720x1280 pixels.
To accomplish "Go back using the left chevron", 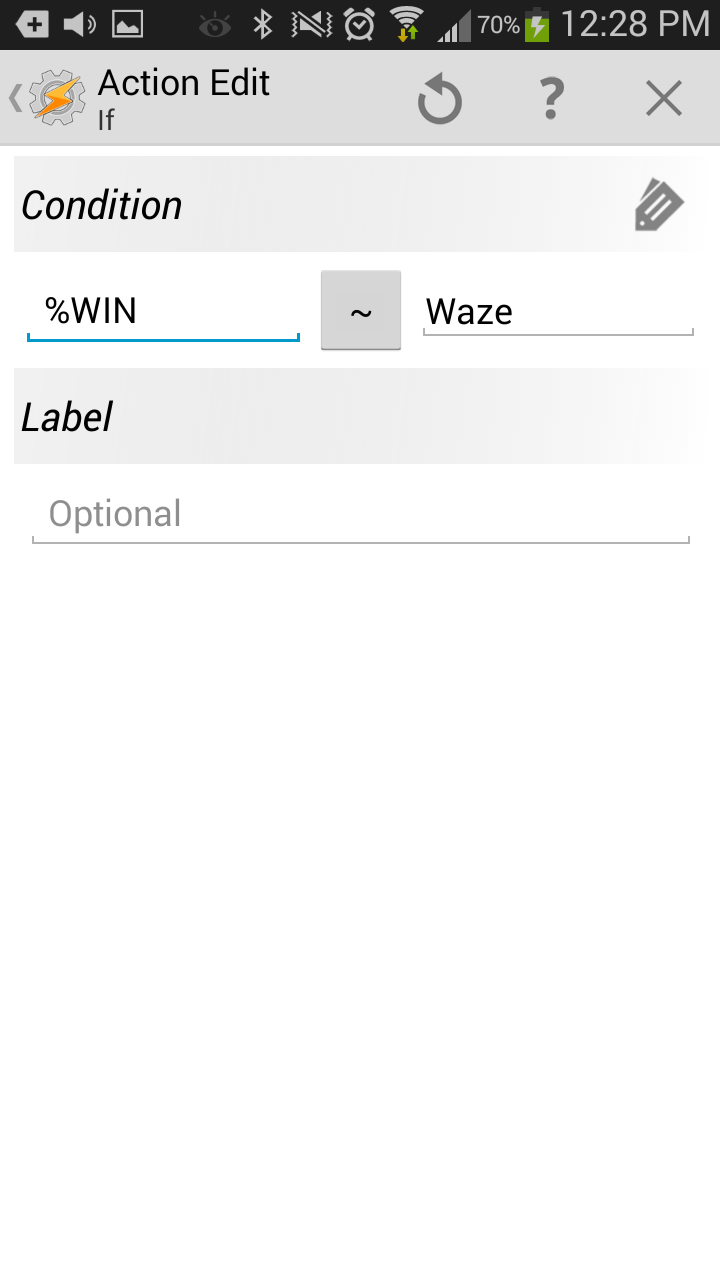I will tap(15, 98).
